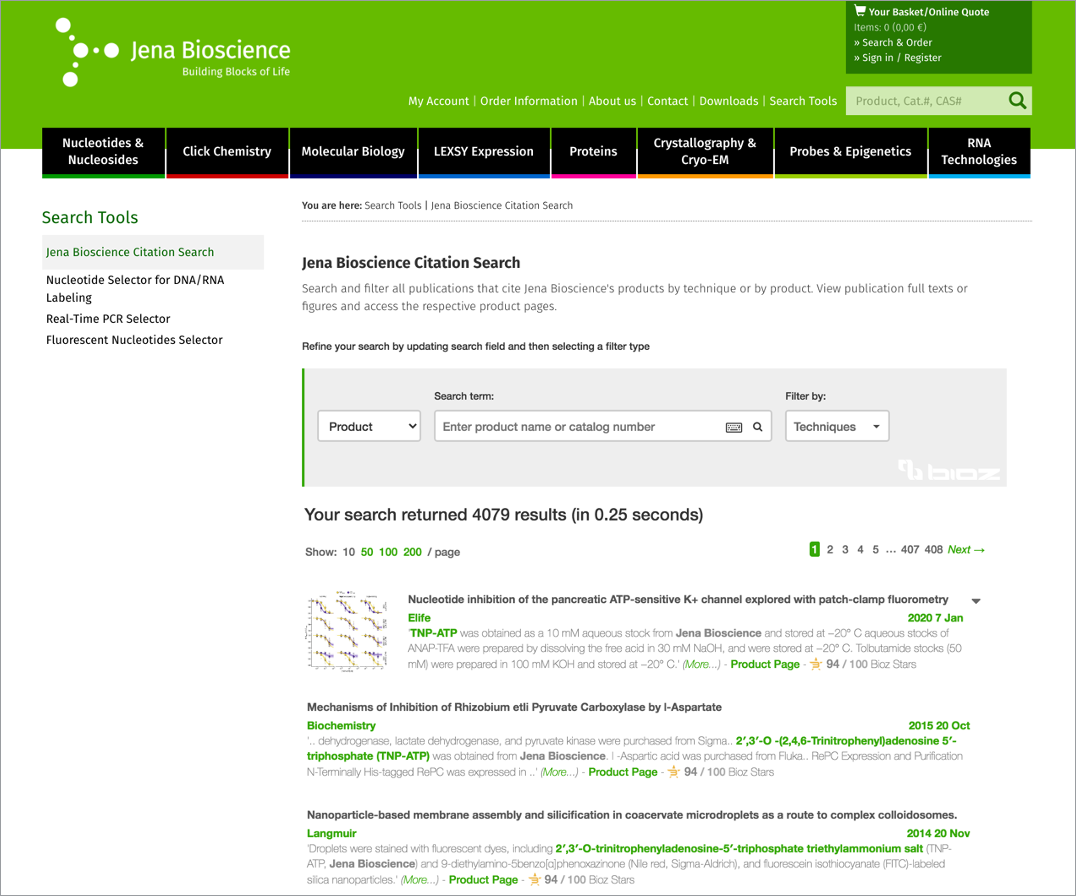Click 2',3'-O-trinitrophenyladenosine triethylammonium salt link
The height and width of the screenshot is (896, 1076).
739,849
